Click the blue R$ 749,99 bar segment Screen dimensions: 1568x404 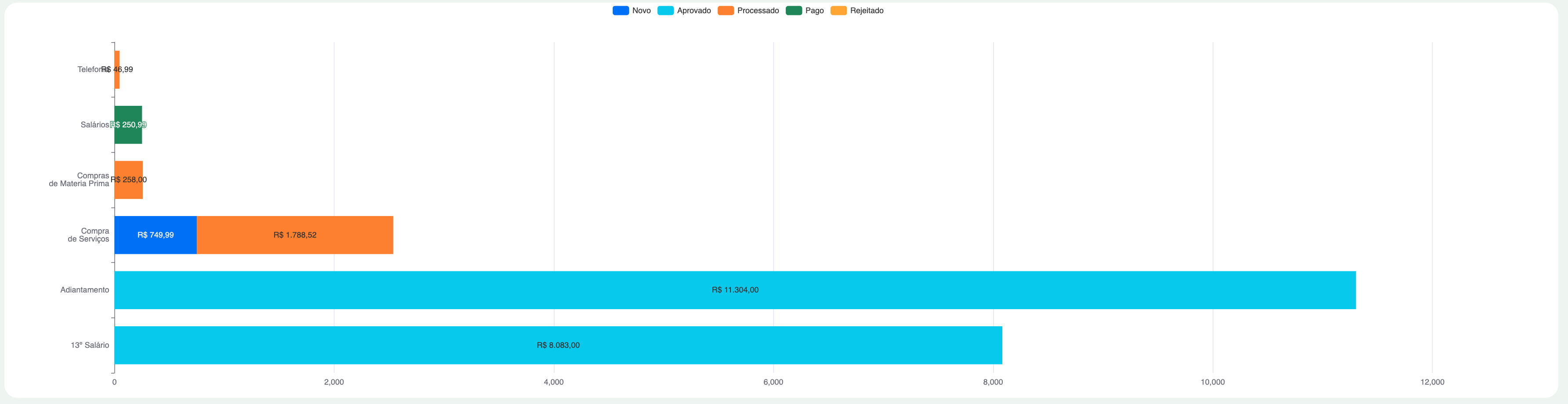click(155, 235)
